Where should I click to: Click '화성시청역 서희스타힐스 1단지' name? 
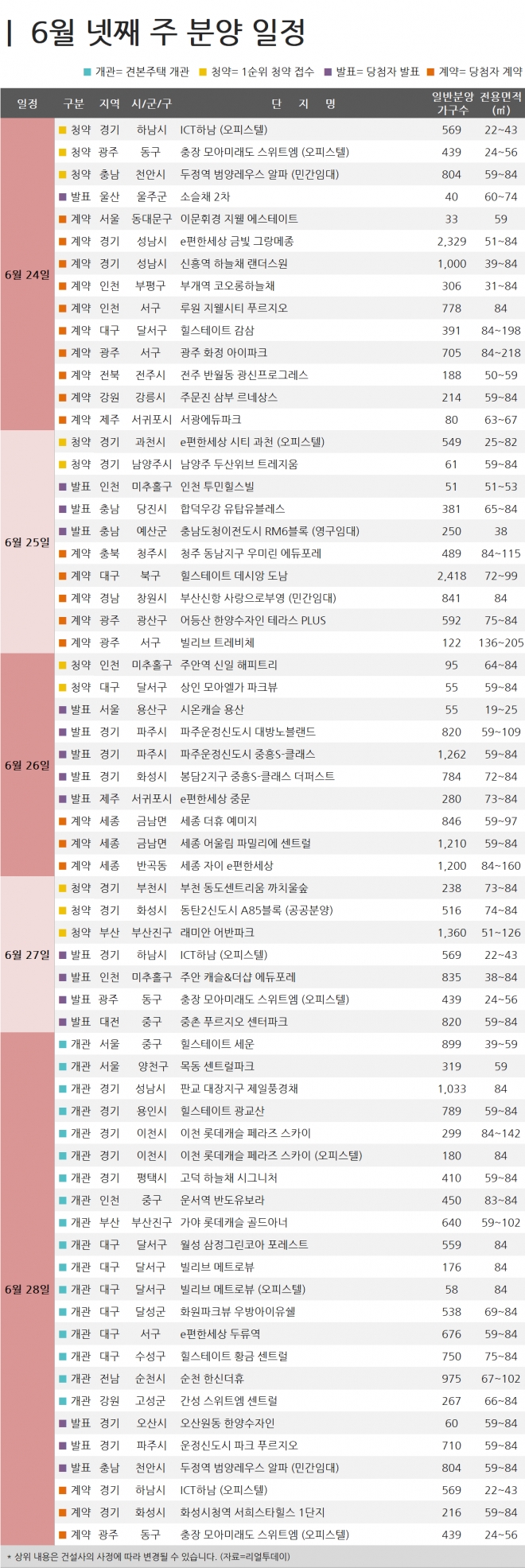(252, 1512)
